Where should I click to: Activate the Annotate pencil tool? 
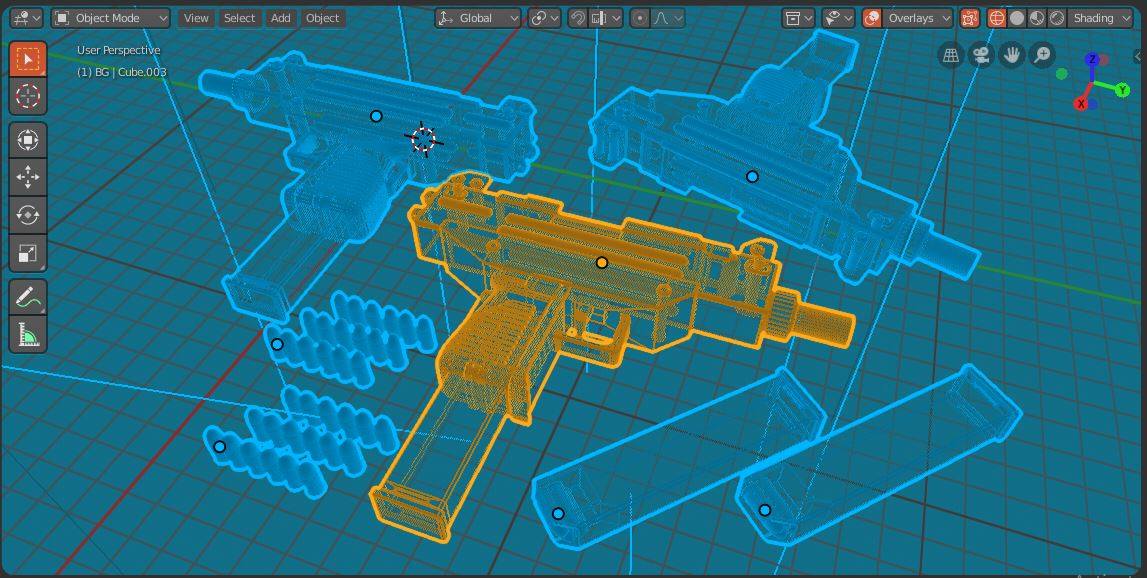click(x=28, y=298)
